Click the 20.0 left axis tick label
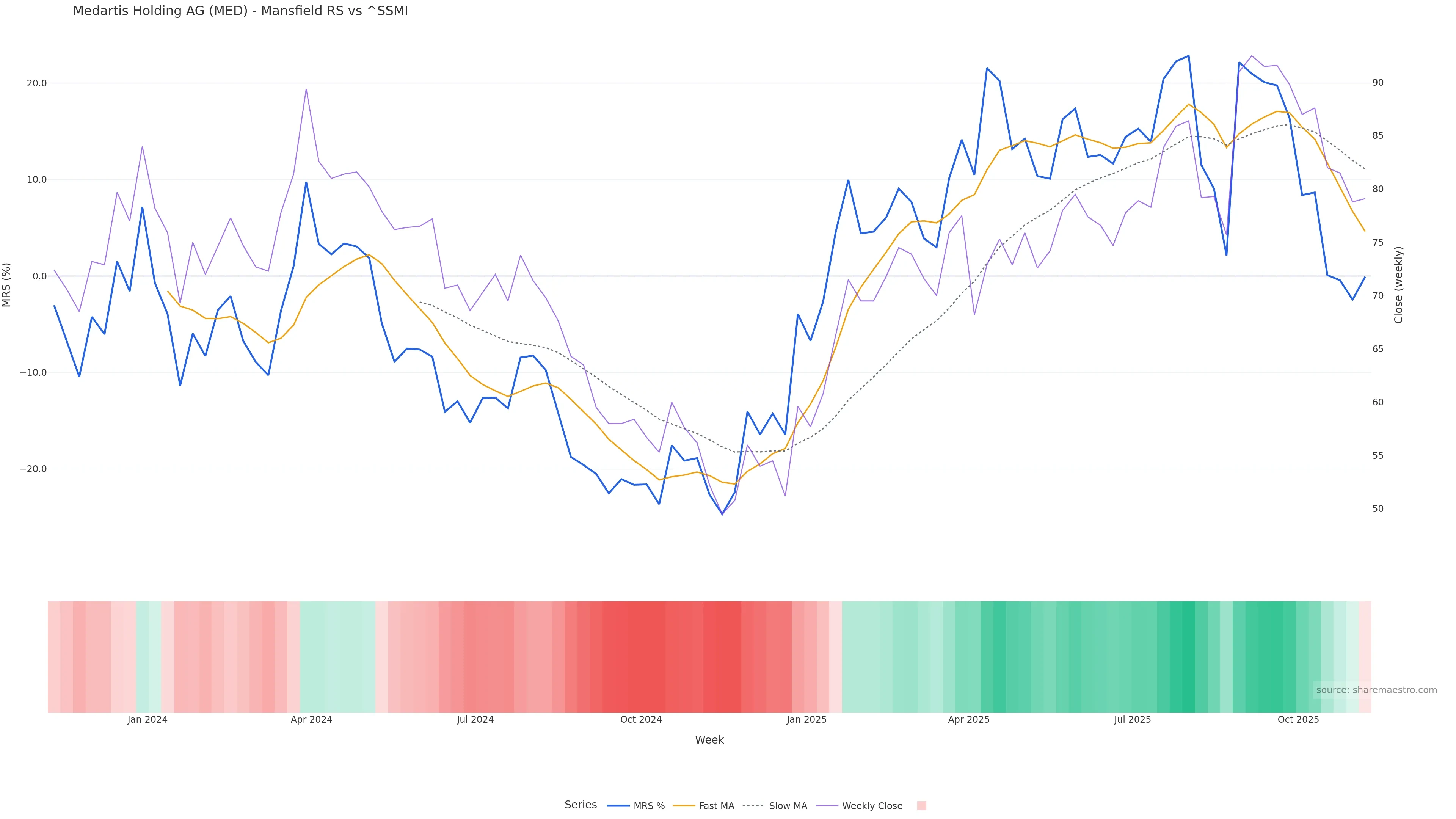Screen dimensions: 1456x819 (x=37, y=83)
